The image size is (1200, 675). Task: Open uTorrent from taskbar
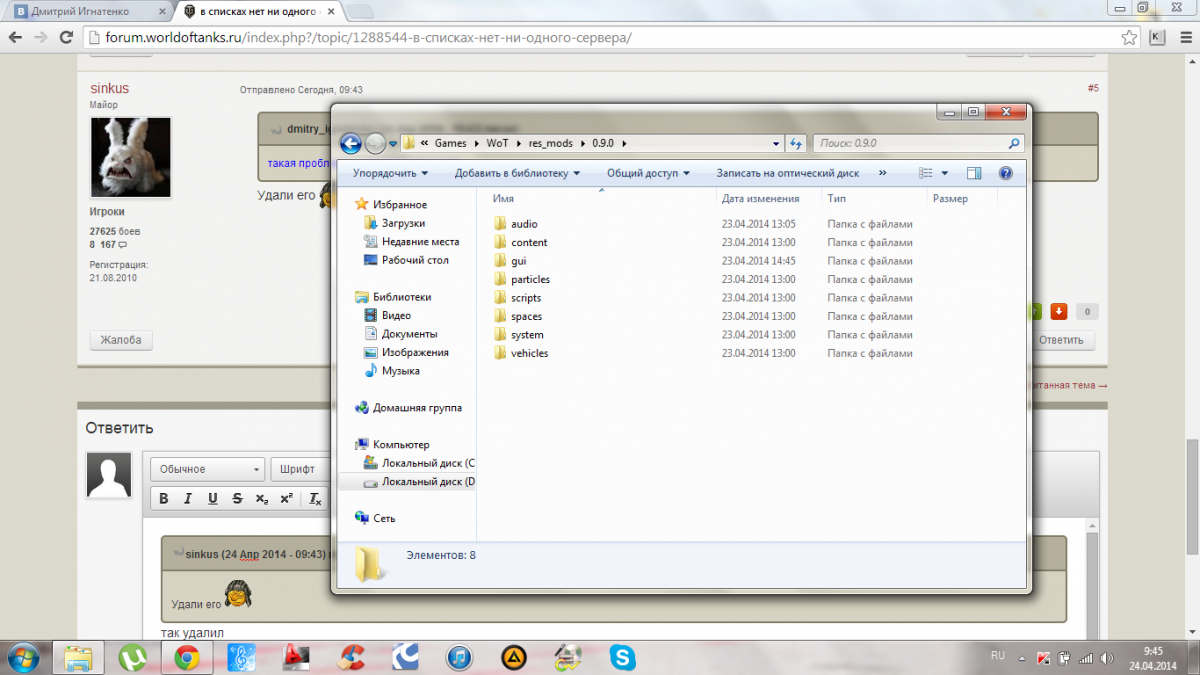coord(132,657)
